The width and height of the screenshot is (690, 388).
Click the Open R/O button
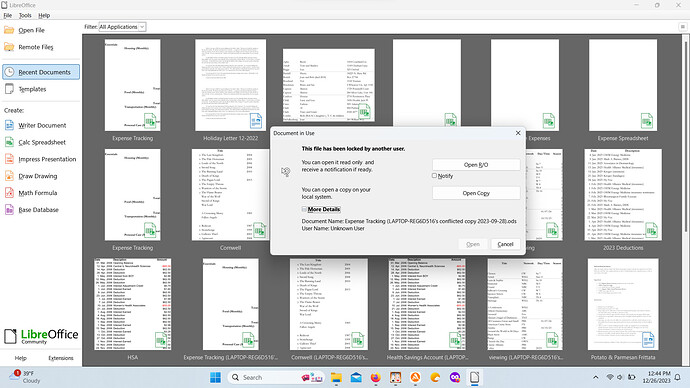point(476,165)
